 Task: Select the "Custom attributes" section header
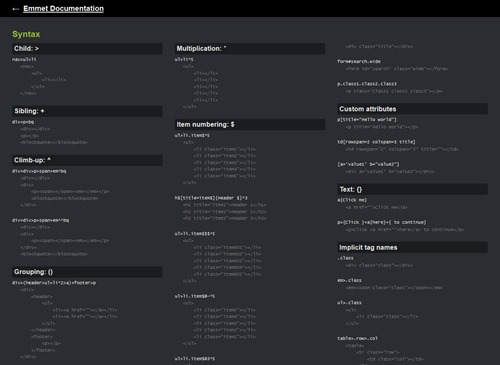(x=413, y=109)
